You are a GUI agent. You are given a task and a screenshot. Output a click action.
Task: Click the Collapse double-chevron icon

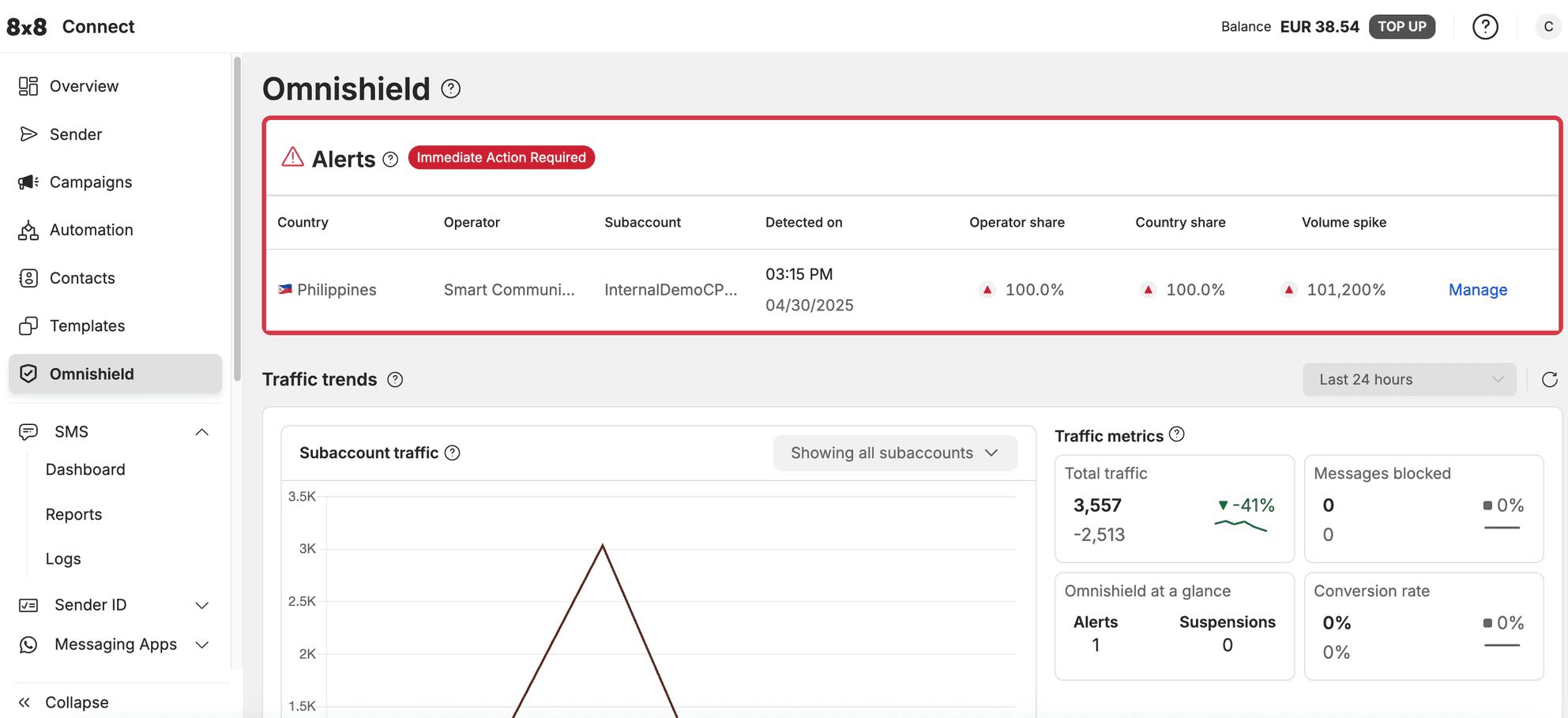[x=24, y=702]
